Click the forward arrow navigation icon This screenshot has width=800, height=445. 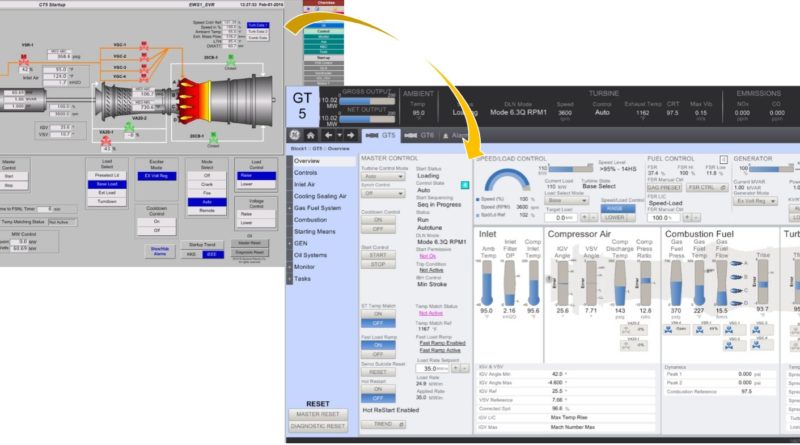click(x=350, y=135)
